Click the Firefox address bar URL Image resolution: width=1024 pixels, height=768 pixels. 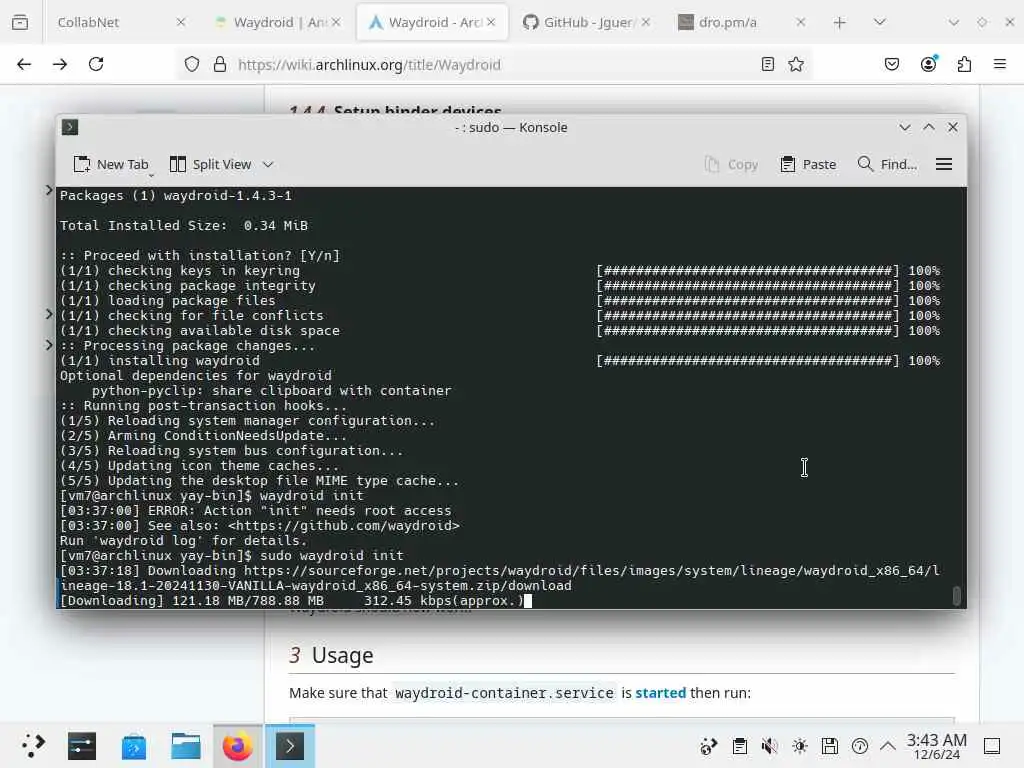coord(369,64)
